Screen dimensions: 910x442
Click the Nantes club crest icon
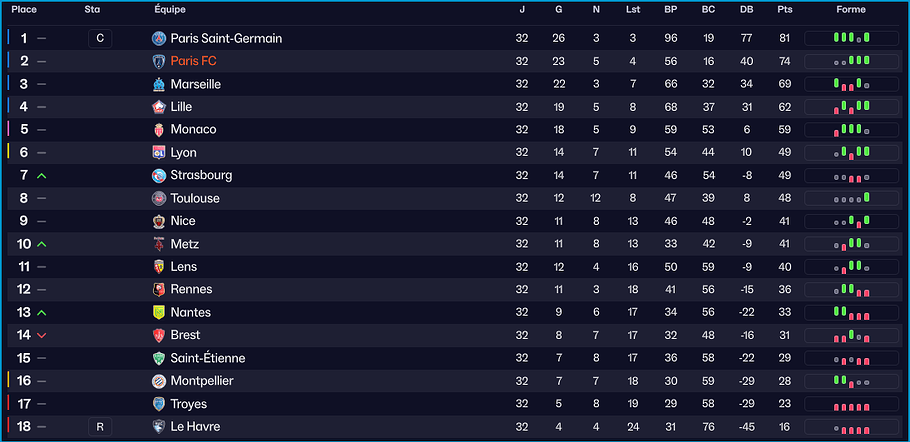(x=159, y=313)
